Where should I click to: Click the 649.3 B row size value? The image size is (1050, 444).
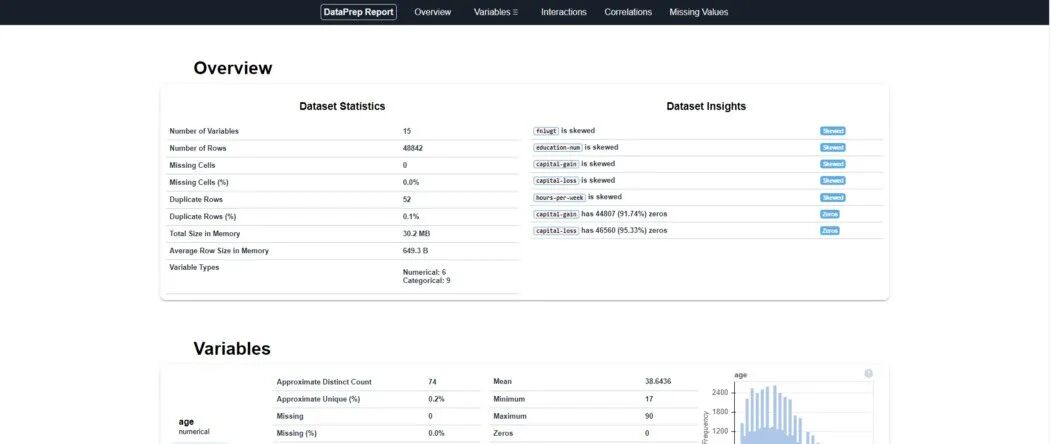(x=415, y=251)
